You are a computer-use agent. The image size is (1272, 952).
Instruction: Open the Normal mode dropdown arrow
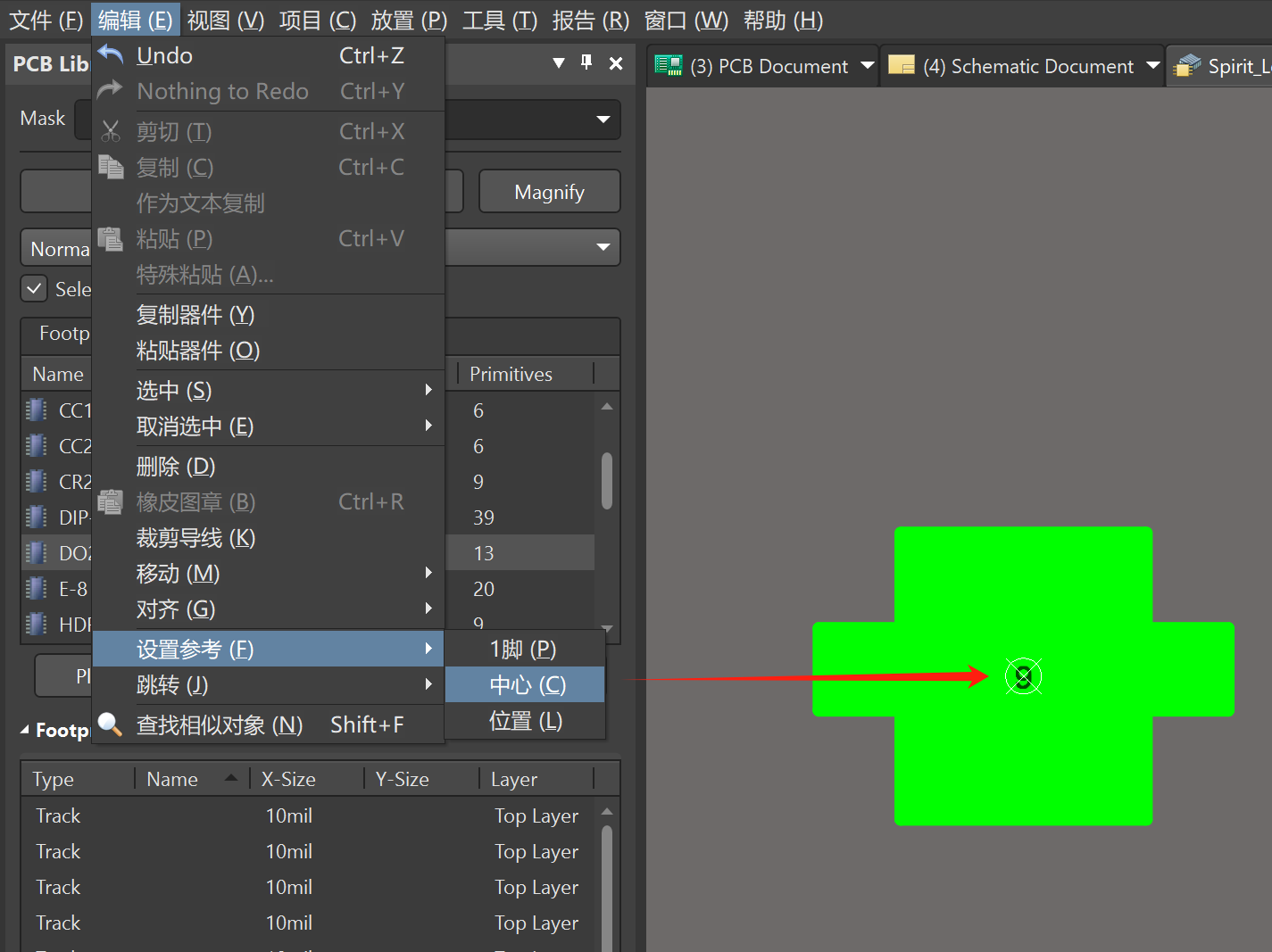603,247
